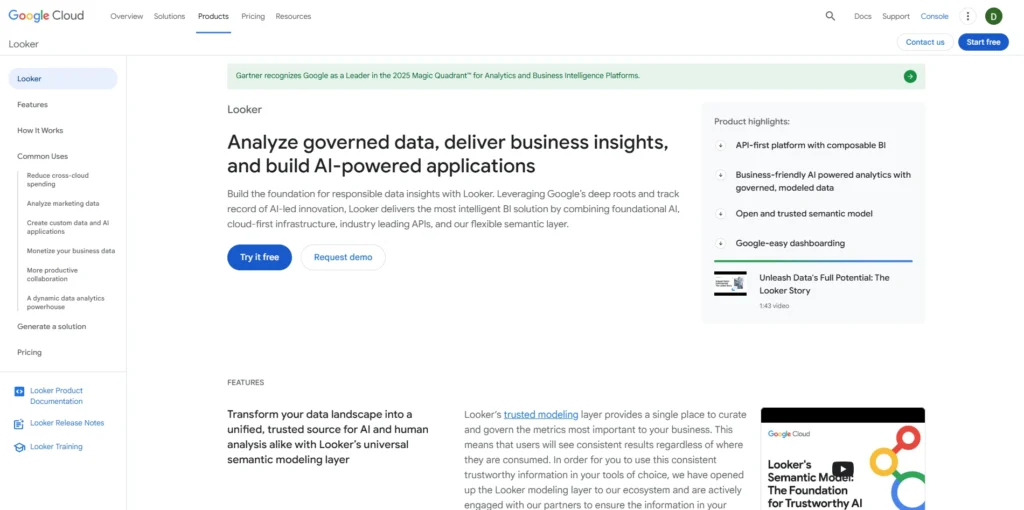Go to Pricing in top navigation
The height and width of the screenshot is (510, 1024).
tap(253, 16)
